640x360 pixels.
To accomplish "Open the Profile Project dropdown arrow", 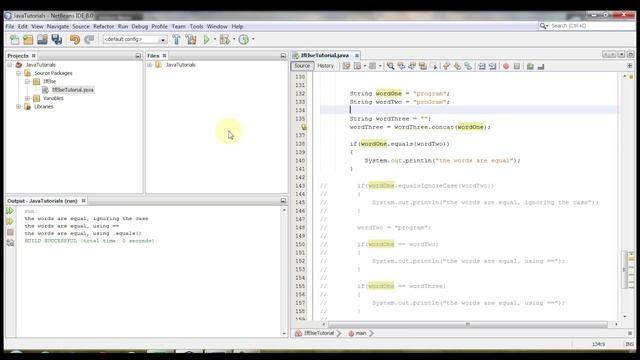I will [253, 40].
